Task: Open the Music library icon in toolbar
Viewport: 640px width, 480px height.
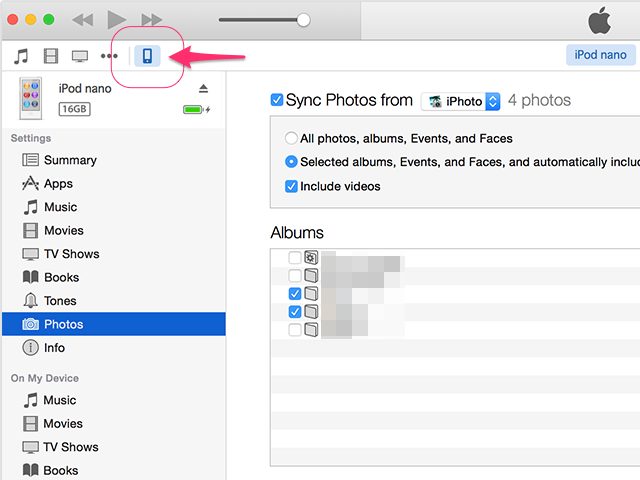Action: click(x=21, y=56)
